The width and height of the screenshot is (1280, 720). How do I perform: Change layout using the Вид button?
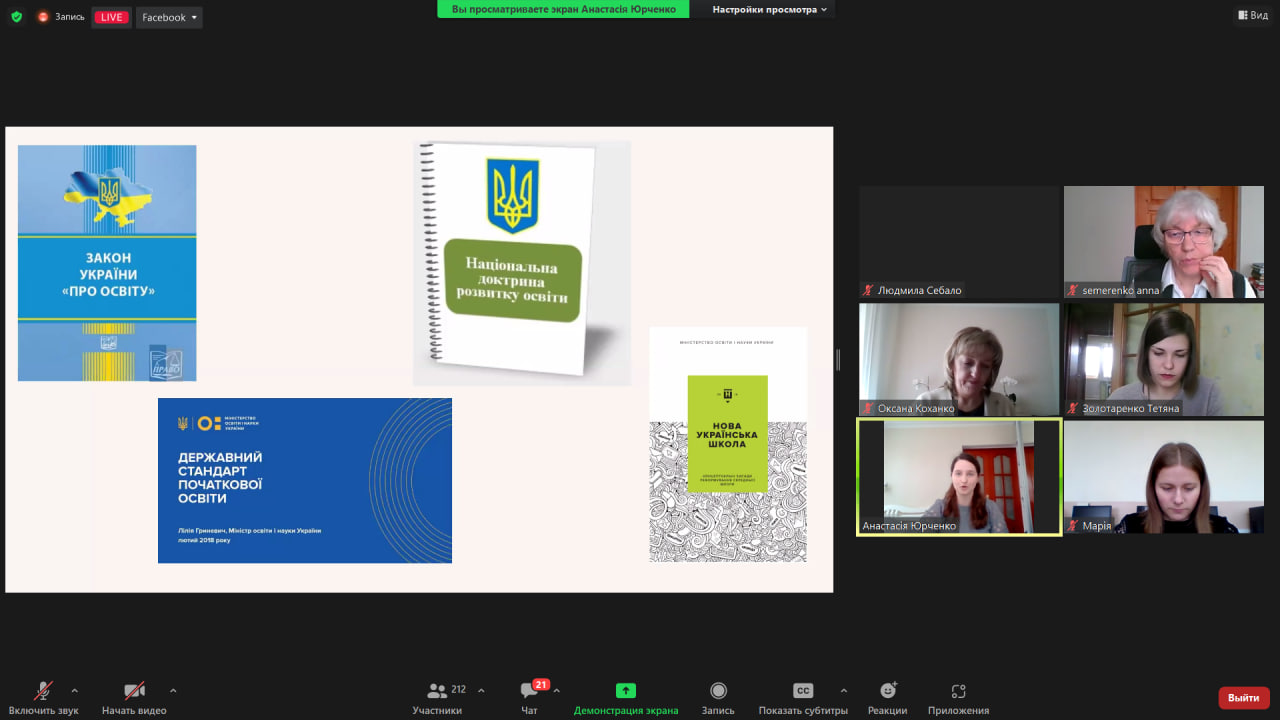pyautogui.click(x=1253, y=15)
